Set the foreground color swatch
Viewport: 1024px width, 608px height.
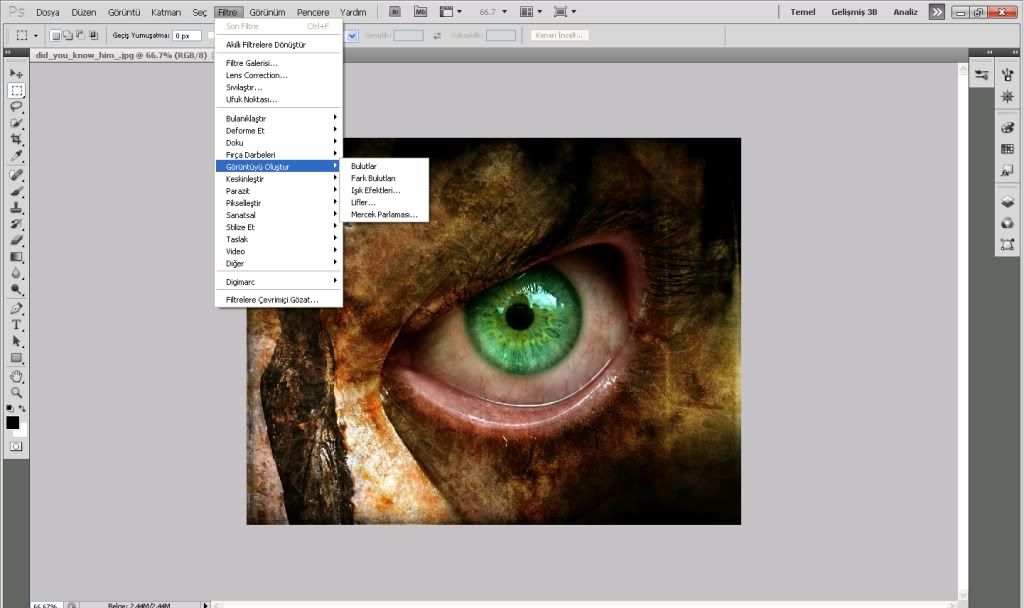click(12, 423)
